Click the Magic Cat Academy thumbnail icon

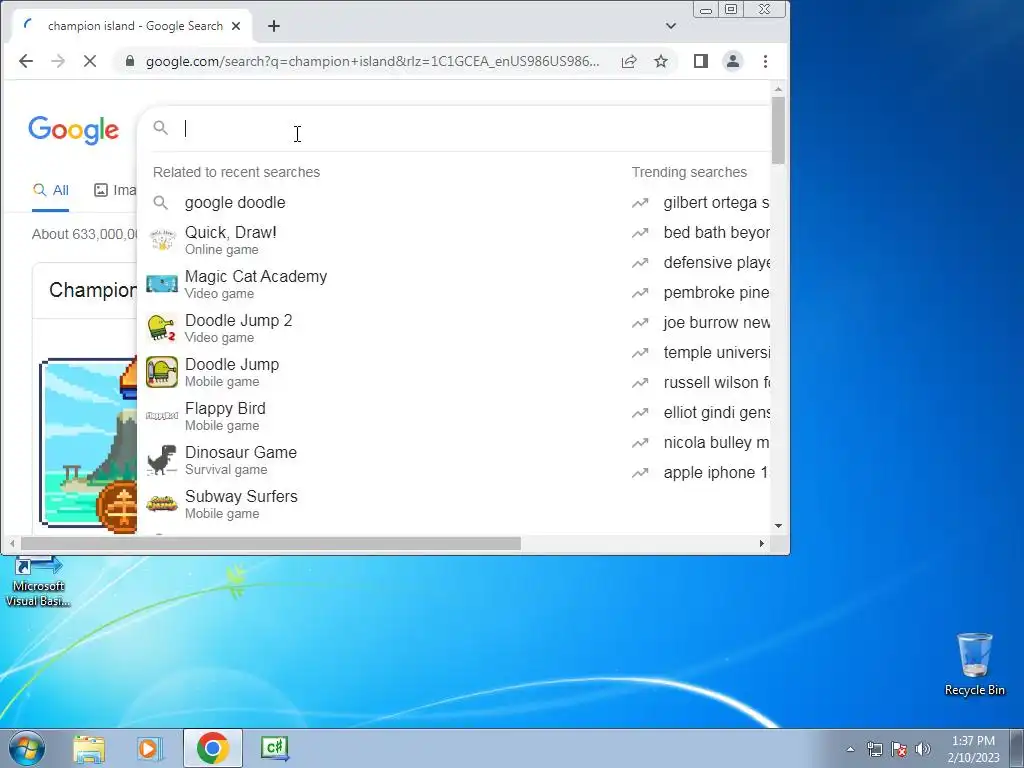(x=162, y=284)
